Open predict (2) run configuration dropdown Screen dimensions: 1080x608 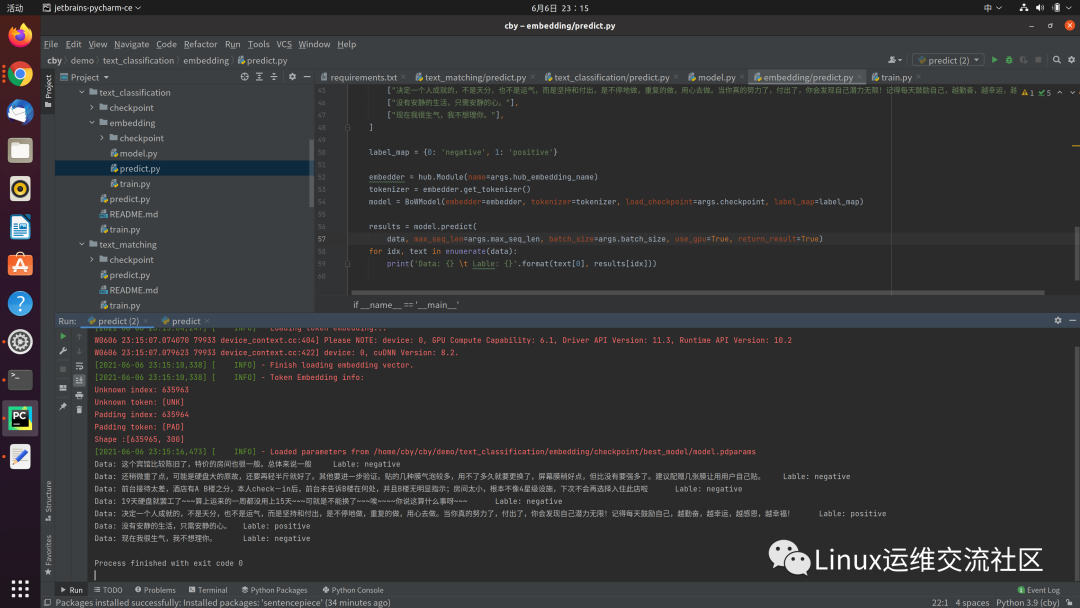948,61
